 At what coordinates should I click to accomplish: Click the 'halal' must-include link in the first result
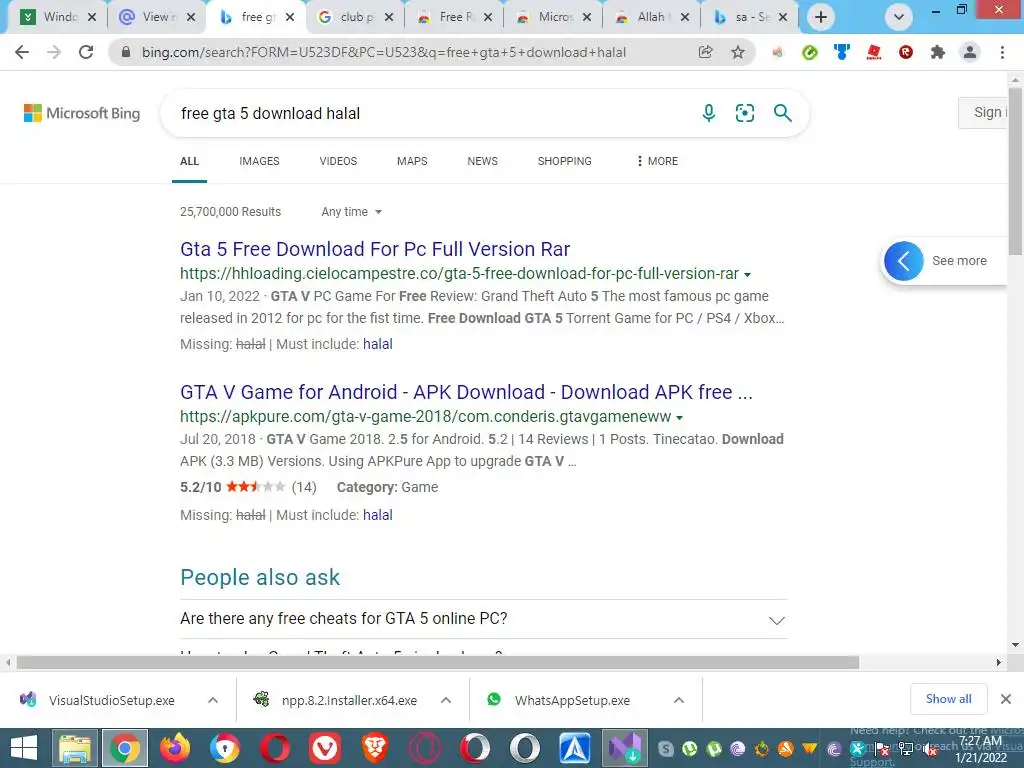tap(377, 344)
